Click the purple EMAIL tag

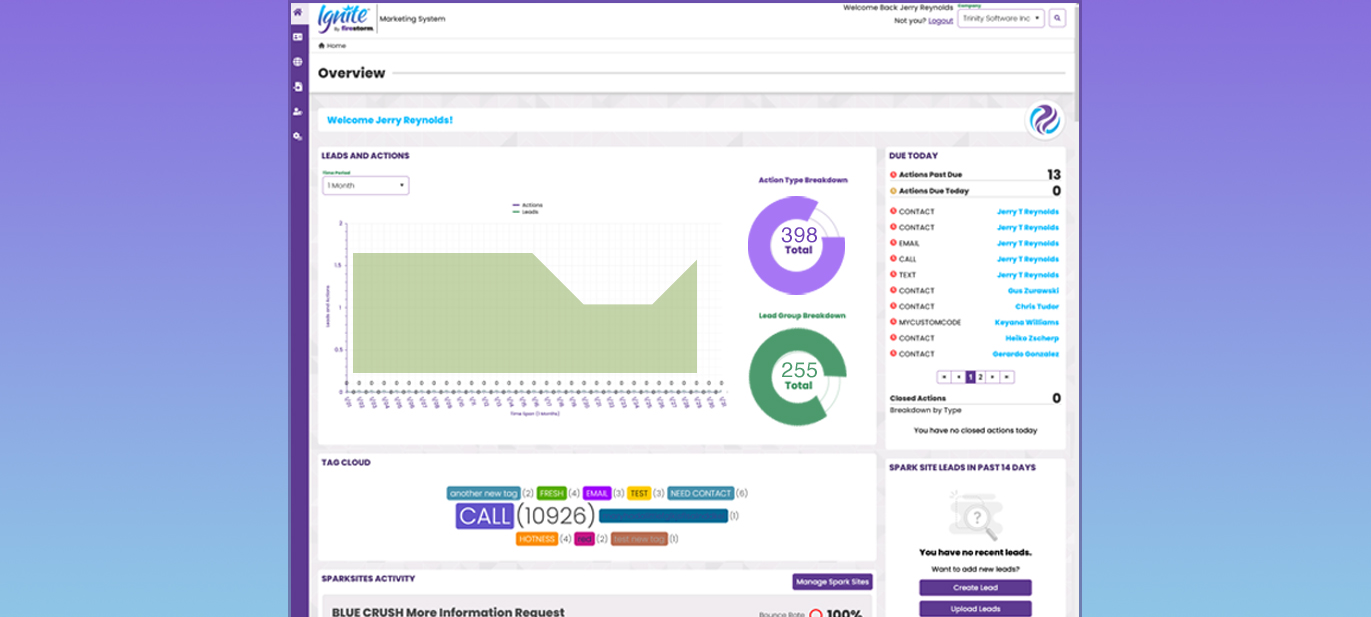597,493
